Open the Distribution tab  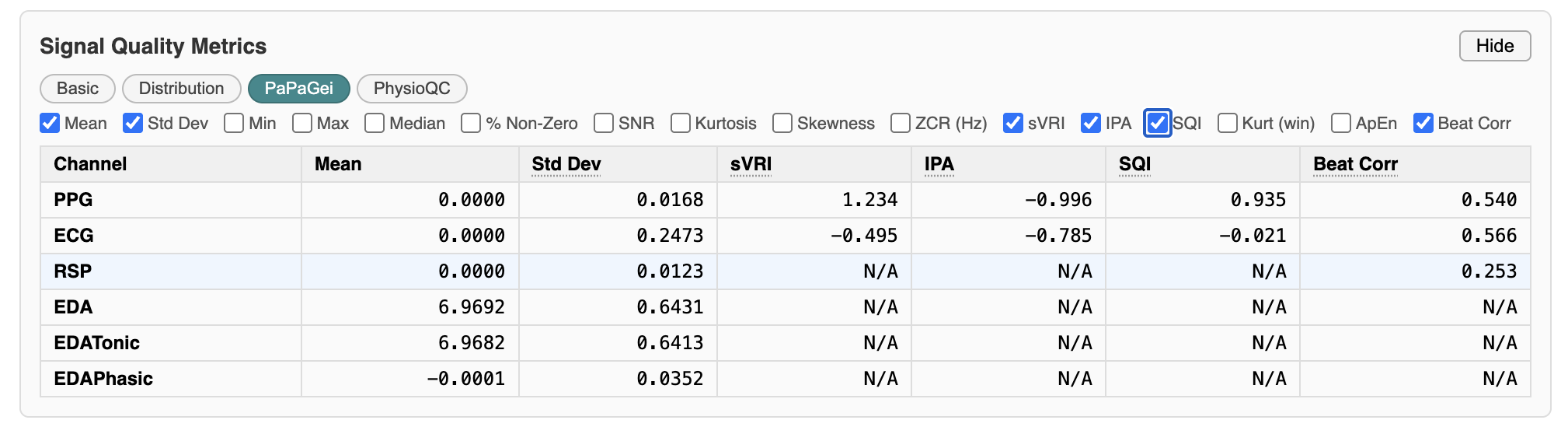181,89
